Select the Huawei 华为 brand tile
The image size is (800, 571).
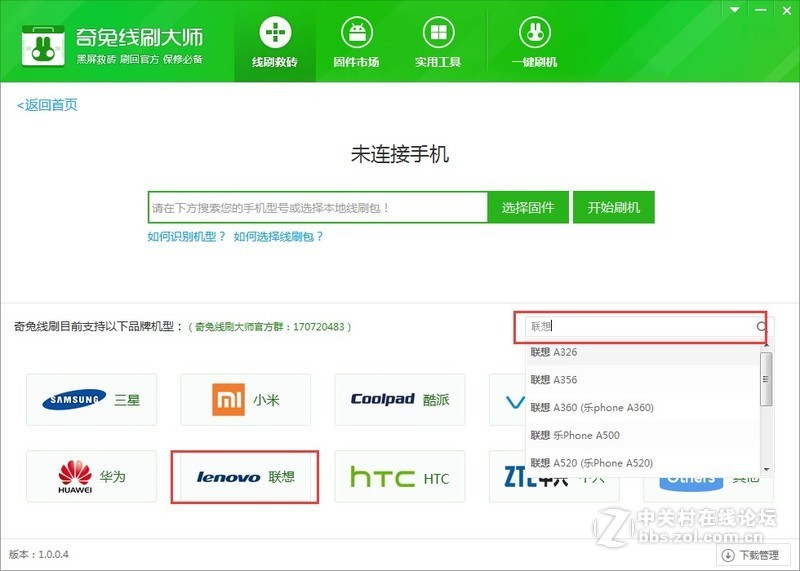coord(91,477)
